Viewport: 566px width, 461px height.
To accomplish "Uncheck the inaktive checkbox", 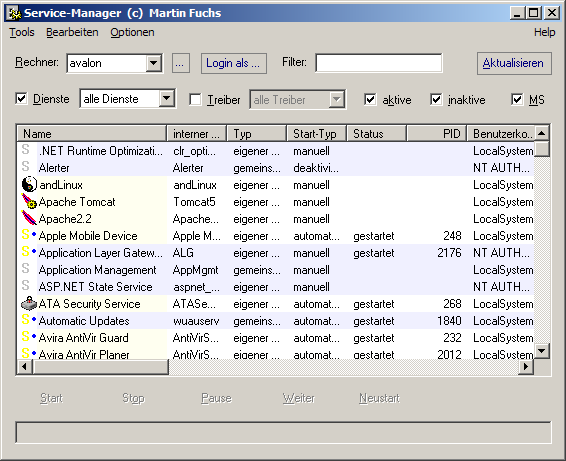I will pos(436,100).
